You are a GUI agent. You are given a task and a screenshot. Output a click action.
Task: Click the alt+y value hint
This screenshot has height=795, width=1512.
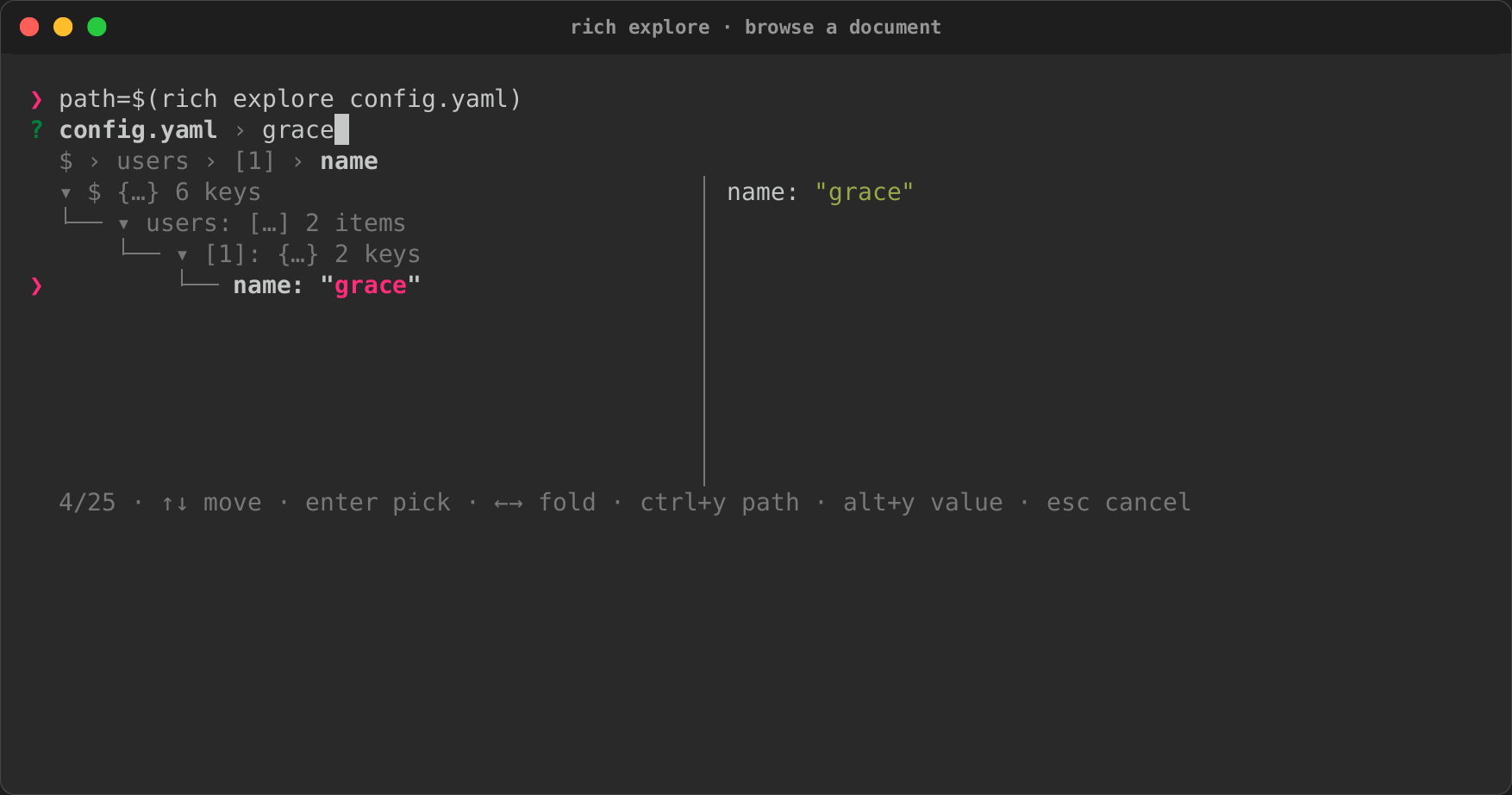[x=923, y=503]
